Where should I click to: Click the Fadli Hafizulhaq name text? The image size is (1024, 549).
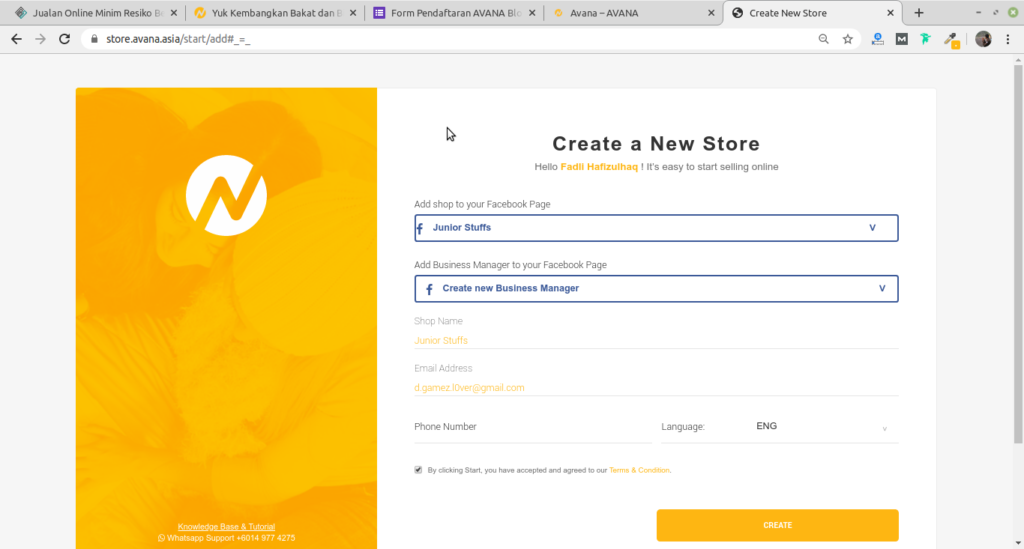click(x=599, y=167)
